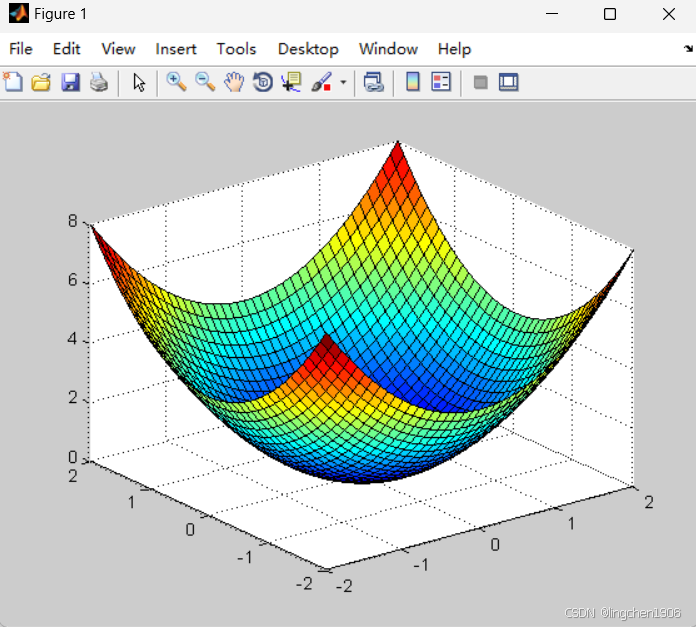Click the z-axis tick label 4
Viewport: 696px width, 627px height.
click(x=72, y=339)
